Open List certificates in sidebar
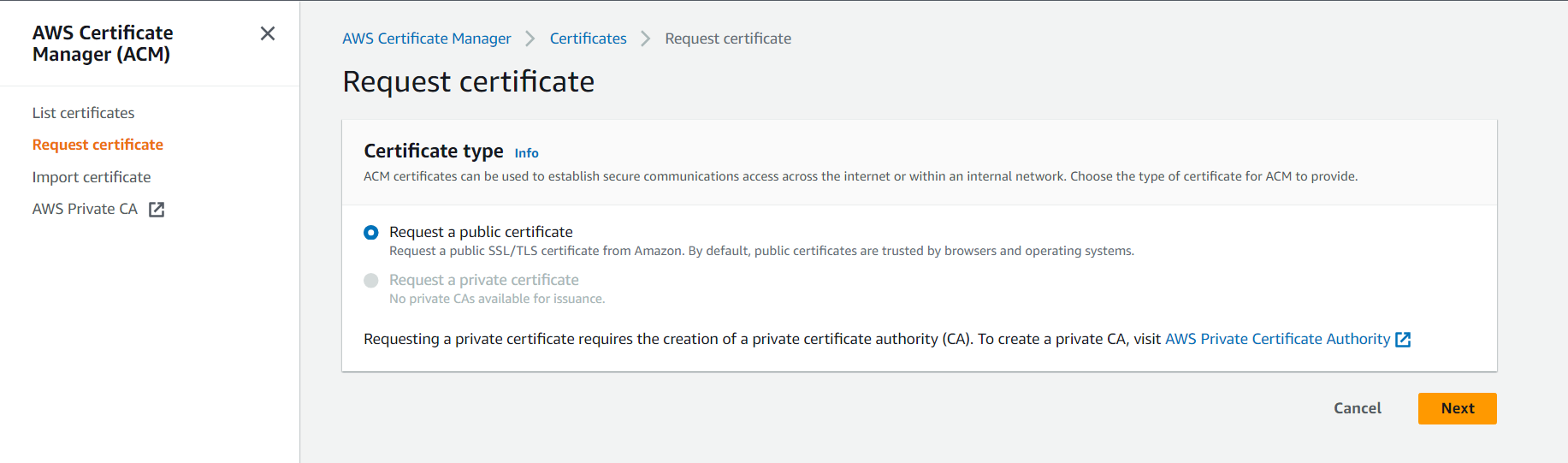 [84, 113]
